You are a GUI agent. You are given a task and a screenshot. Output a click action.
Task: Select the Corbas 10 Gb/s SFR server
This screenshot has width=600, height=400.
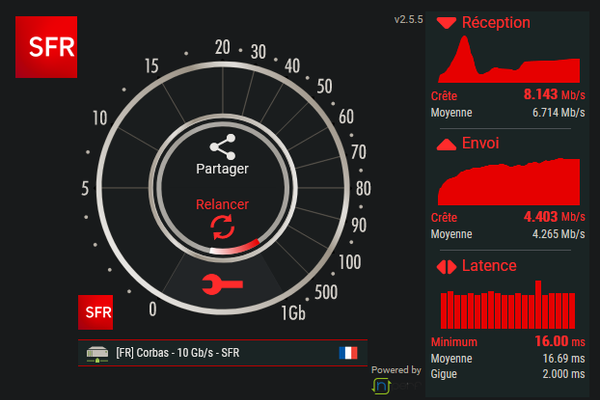click(223, 353)
